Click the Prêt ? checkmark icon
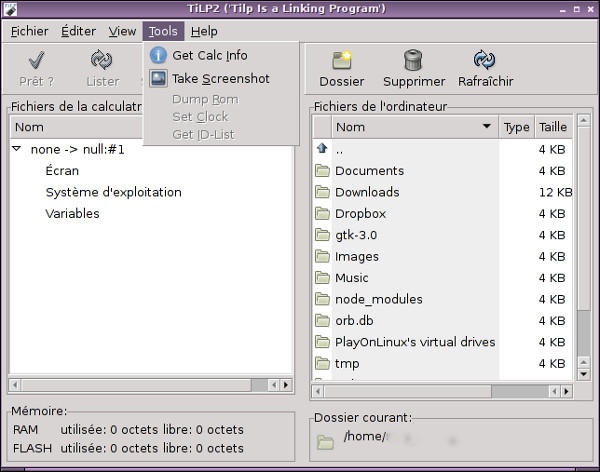The width and height of the screenshot is (600, 472). 37,60
